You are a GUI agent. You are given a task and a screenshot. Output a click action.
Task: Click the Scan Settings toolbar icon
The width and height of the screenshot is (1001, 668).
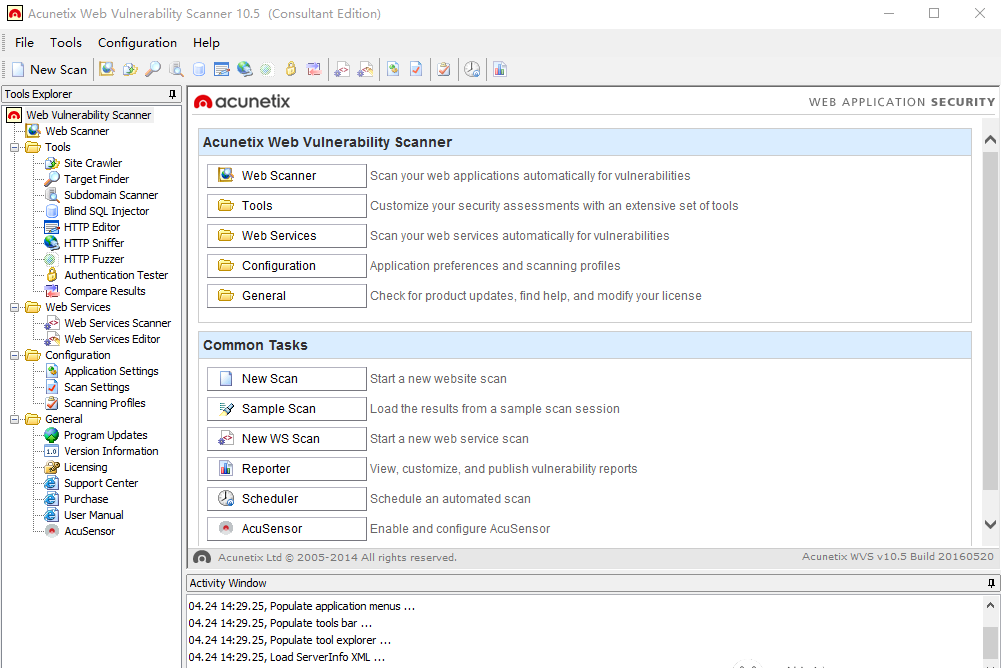click(416, 69)
